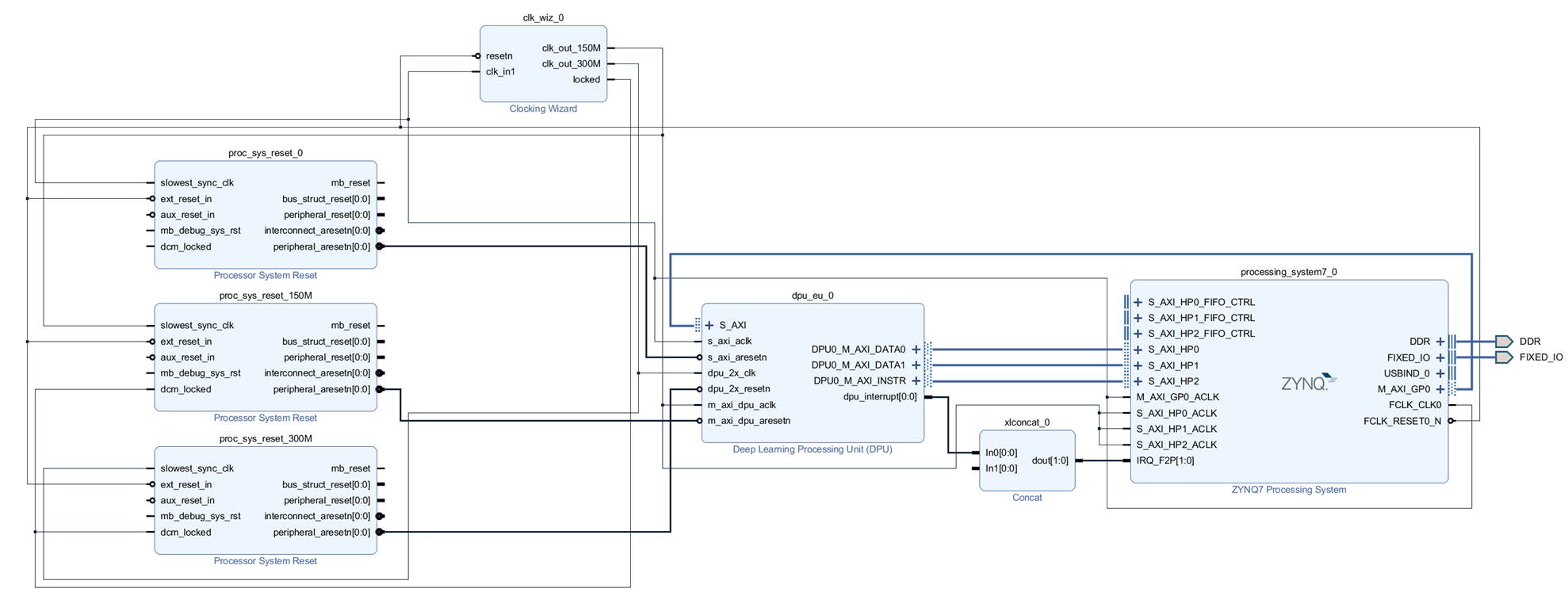Expand the USBIND_0 interface
This screenshot has height=596, width=1568.
pyautogui.click(x=1440, y=373)
